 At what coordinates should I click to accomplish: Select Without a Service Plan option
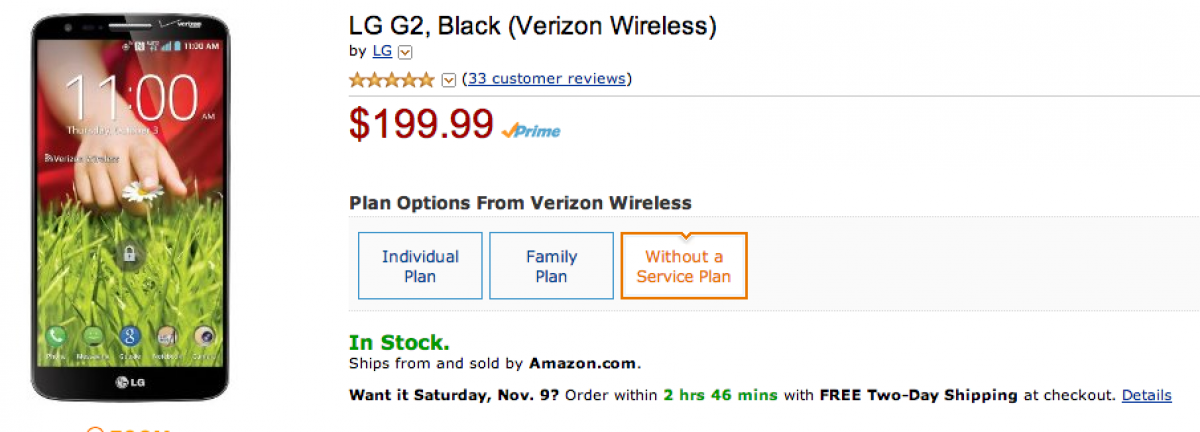[684, 266]
